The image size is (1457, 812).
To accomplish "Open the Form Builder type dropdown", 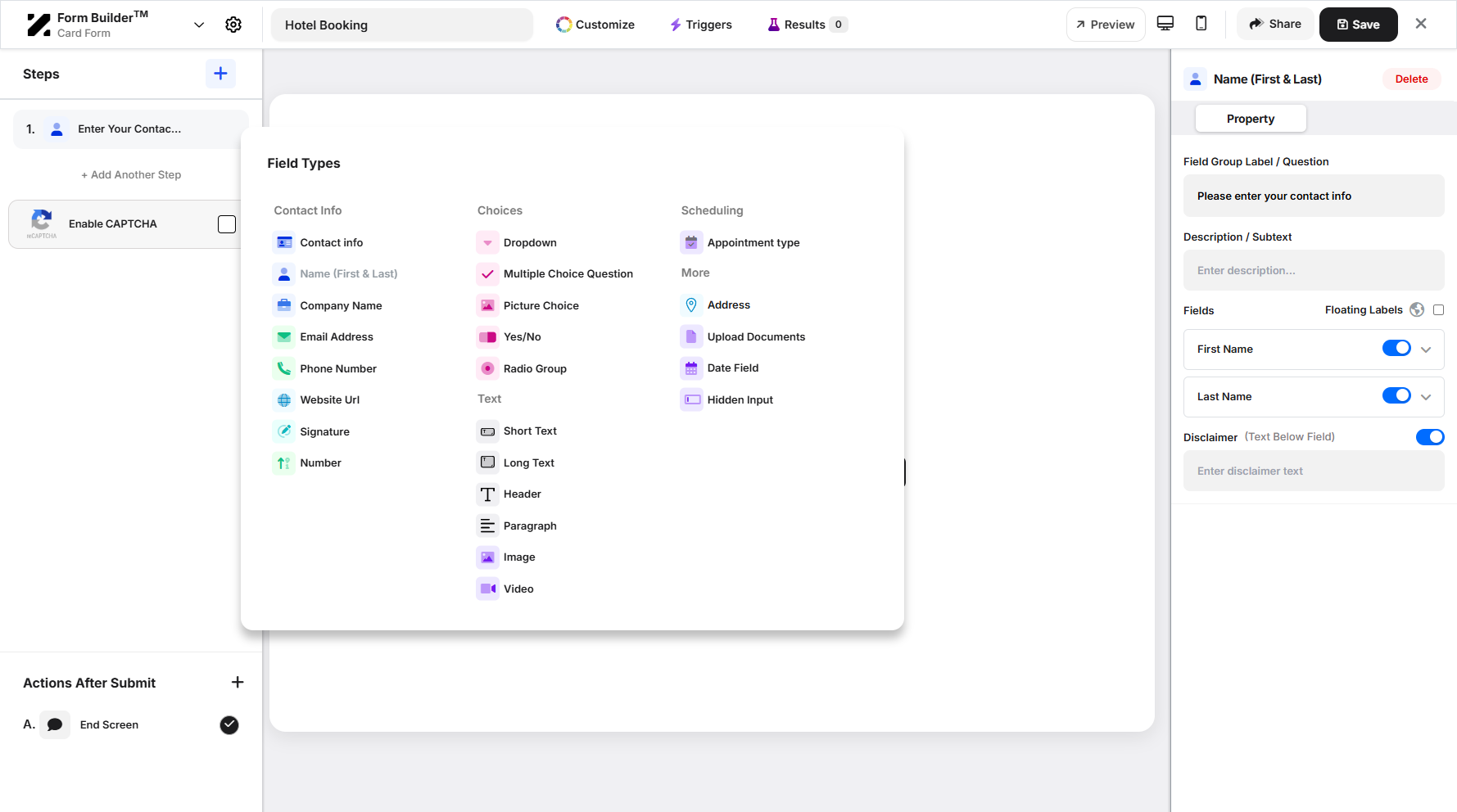I will coord(199,25).
